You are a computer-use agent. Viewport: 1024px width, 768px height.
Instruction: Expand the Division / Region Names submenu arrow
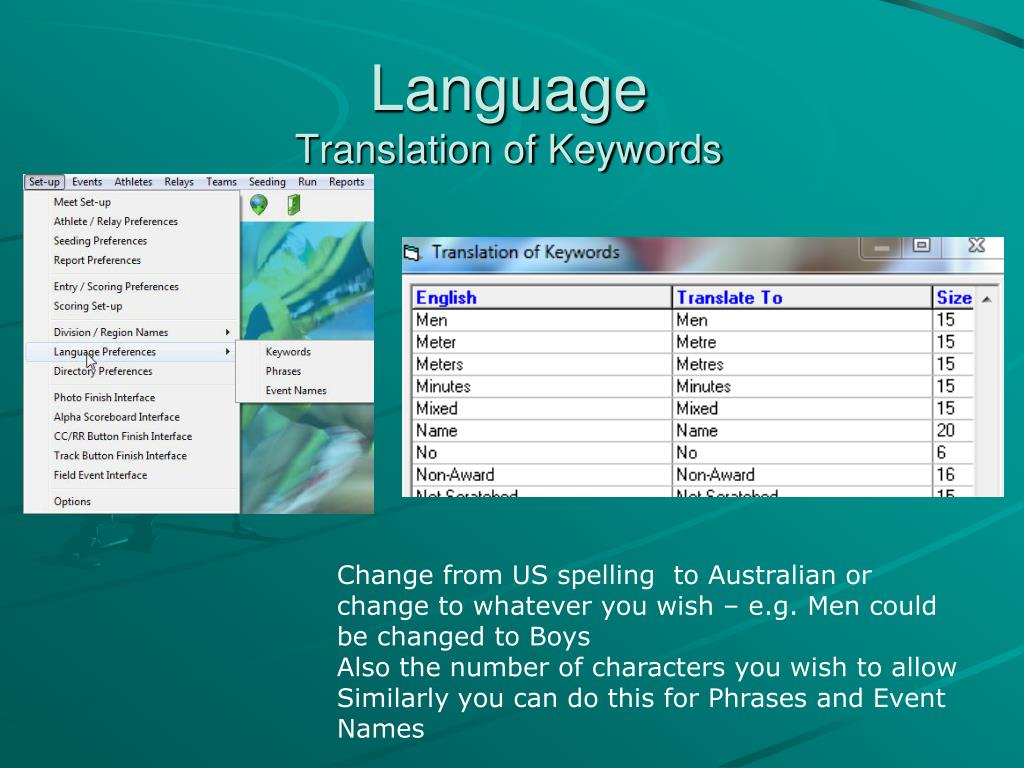[227, 332]
